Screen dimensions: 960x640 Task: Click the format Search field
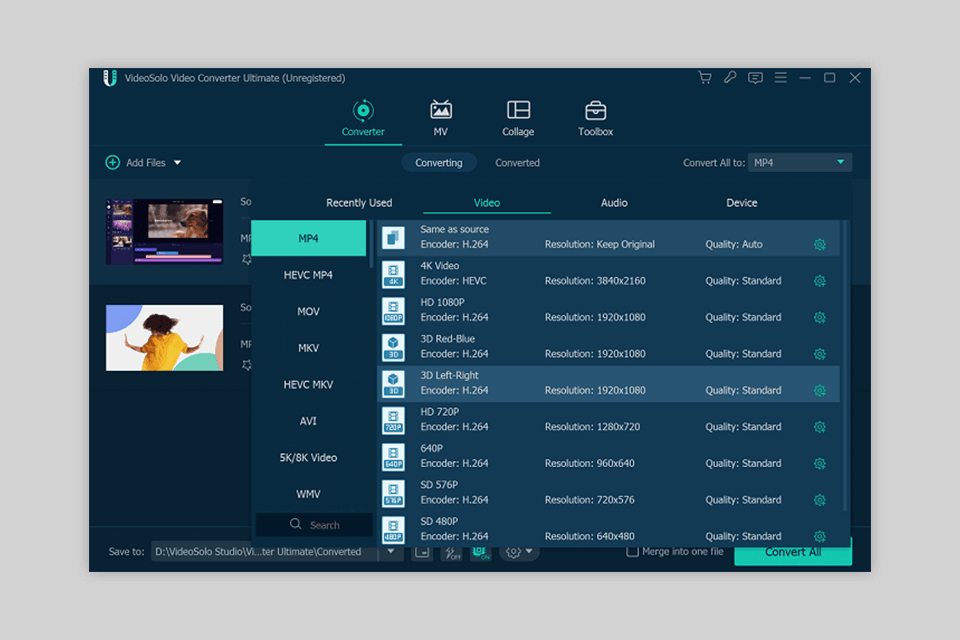click(314, 525)
